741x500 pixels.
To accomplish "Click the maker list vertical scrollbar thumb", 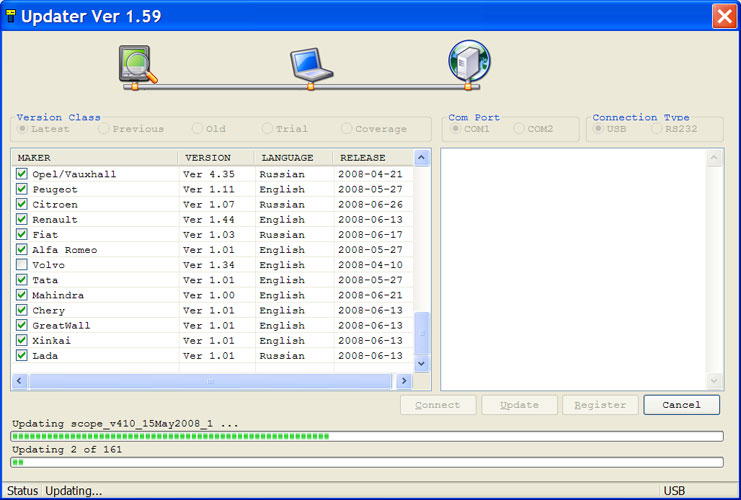I will pyautogui.click(x=422, y=333).
